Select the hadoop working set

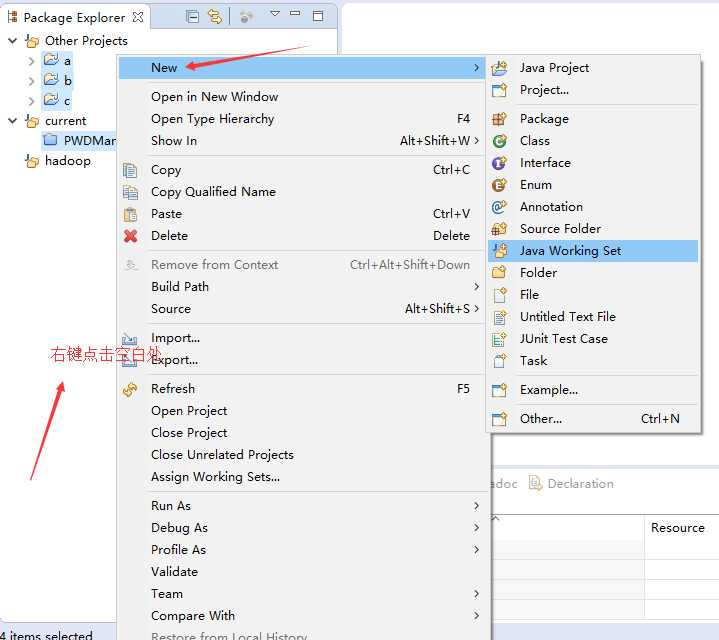[x=58, y=161]
